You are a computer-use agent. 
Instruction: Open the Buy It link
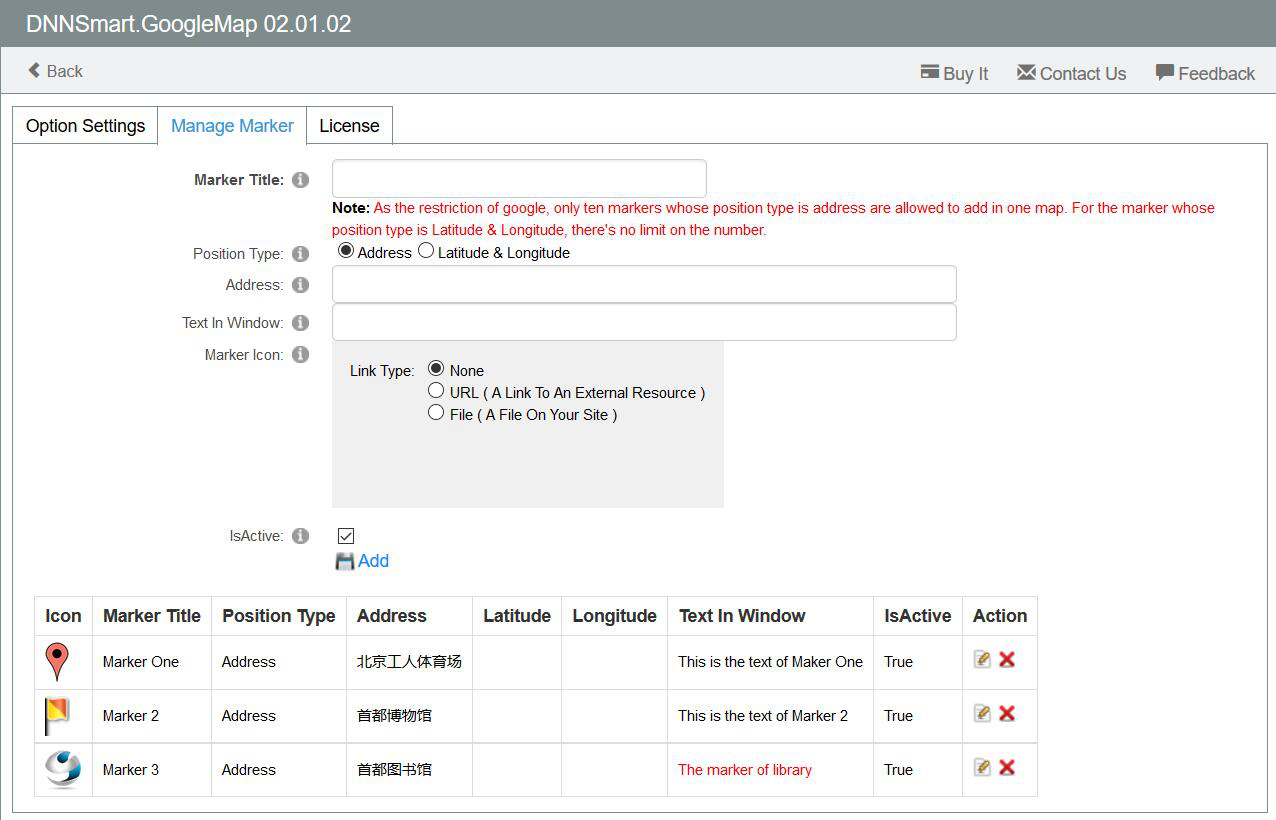[954, 73]
